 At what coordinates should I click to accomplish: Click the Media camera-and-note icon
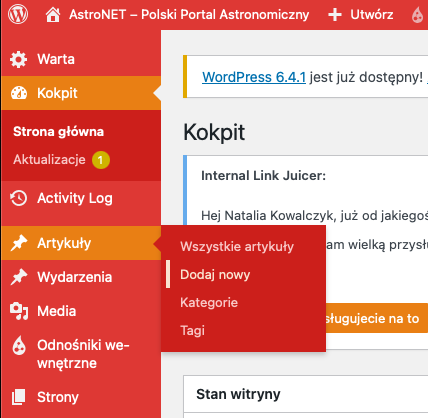tap(19, 311)
